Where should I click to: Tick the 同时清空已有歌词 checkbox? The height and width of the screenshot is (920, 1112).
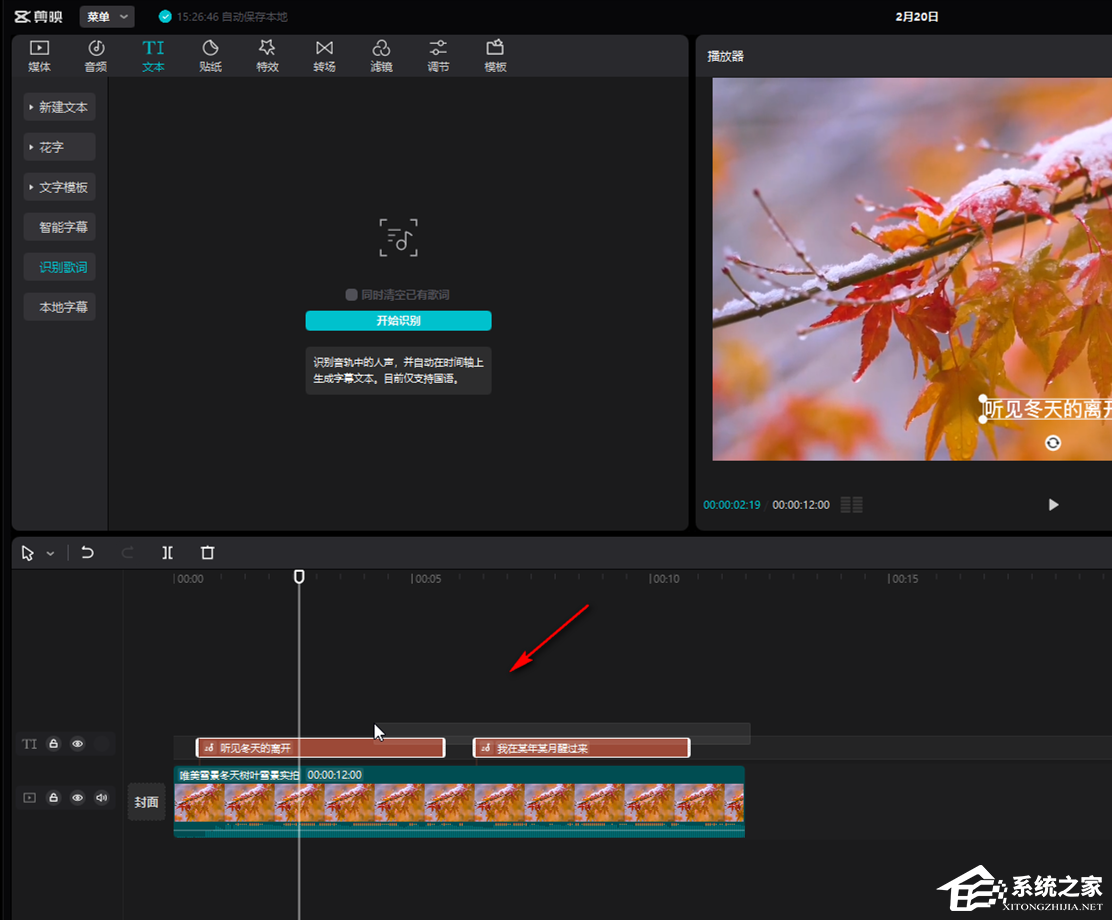(352, 295)
